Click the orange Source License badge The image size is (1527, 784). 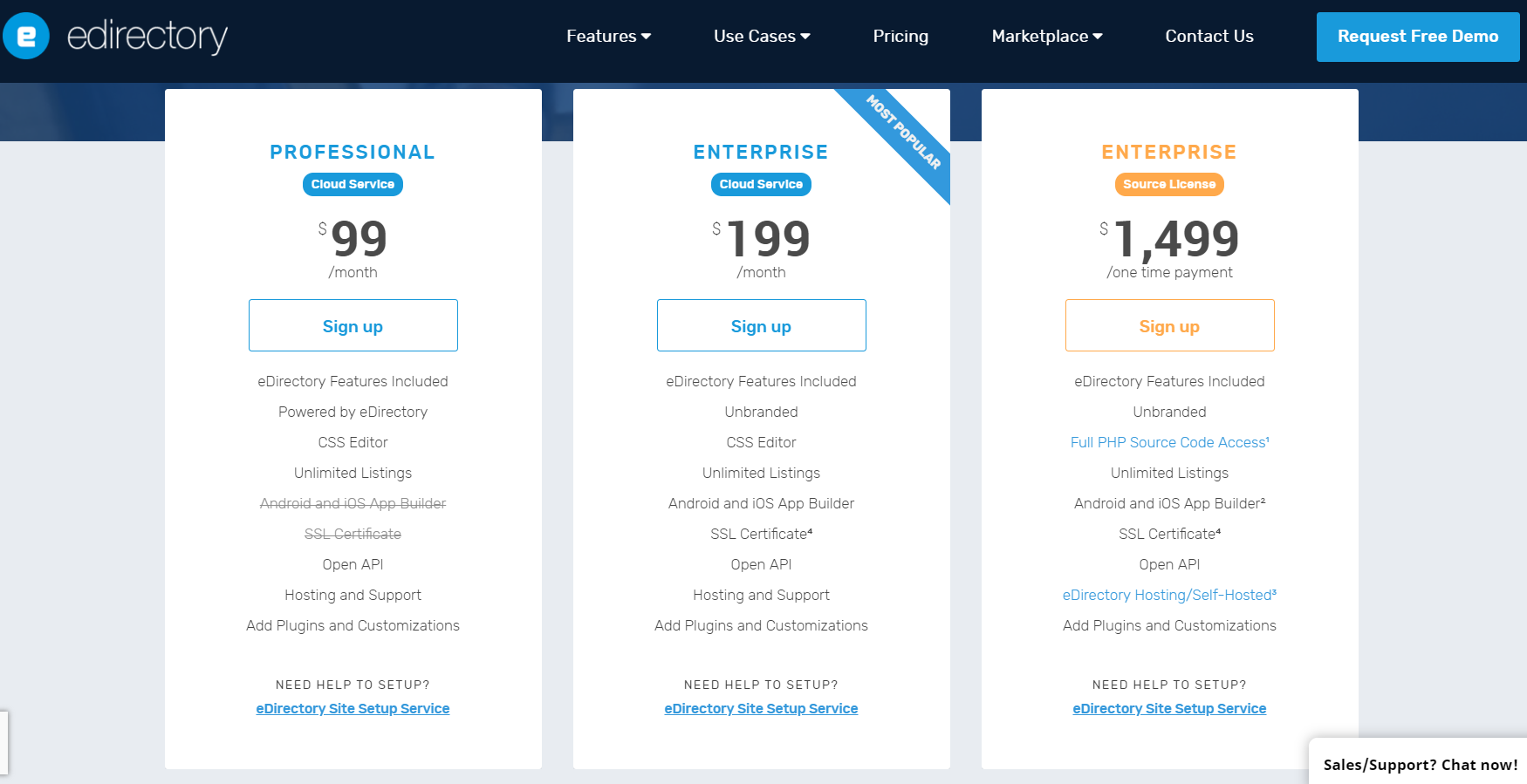1169,184
